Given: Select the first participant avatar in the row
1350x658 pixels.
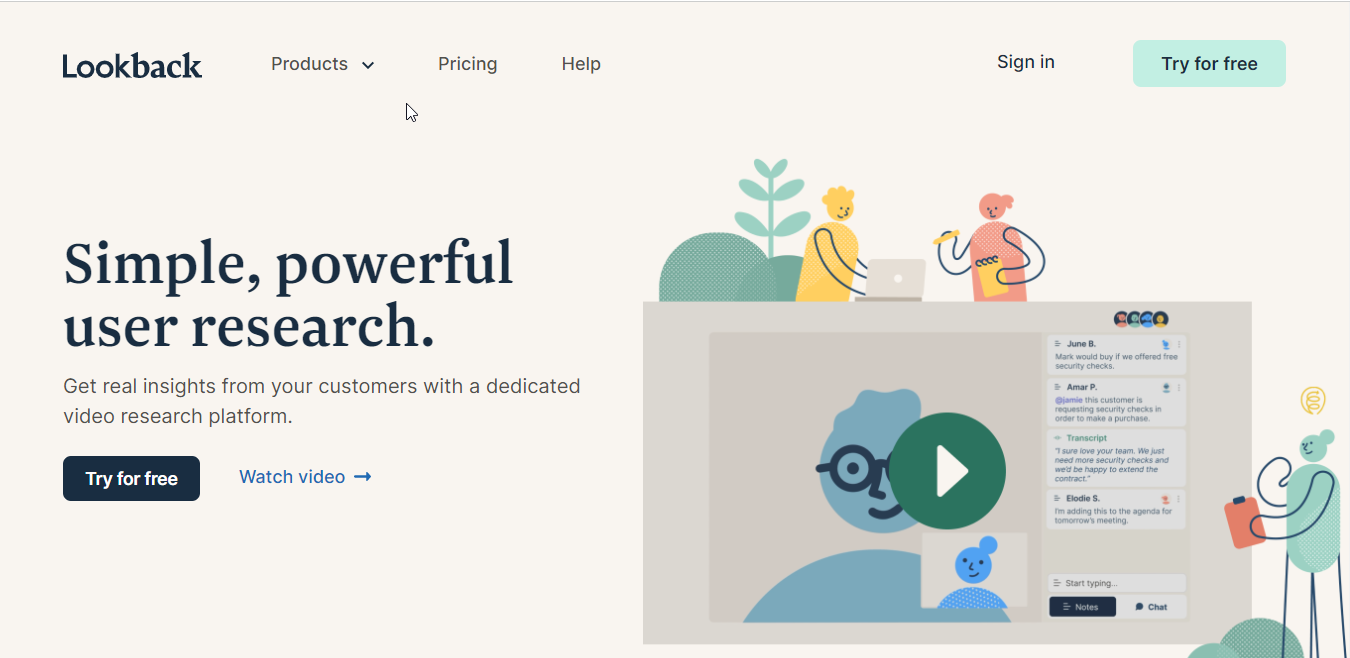Looking at the screenshot, I should pos(1119,317).
